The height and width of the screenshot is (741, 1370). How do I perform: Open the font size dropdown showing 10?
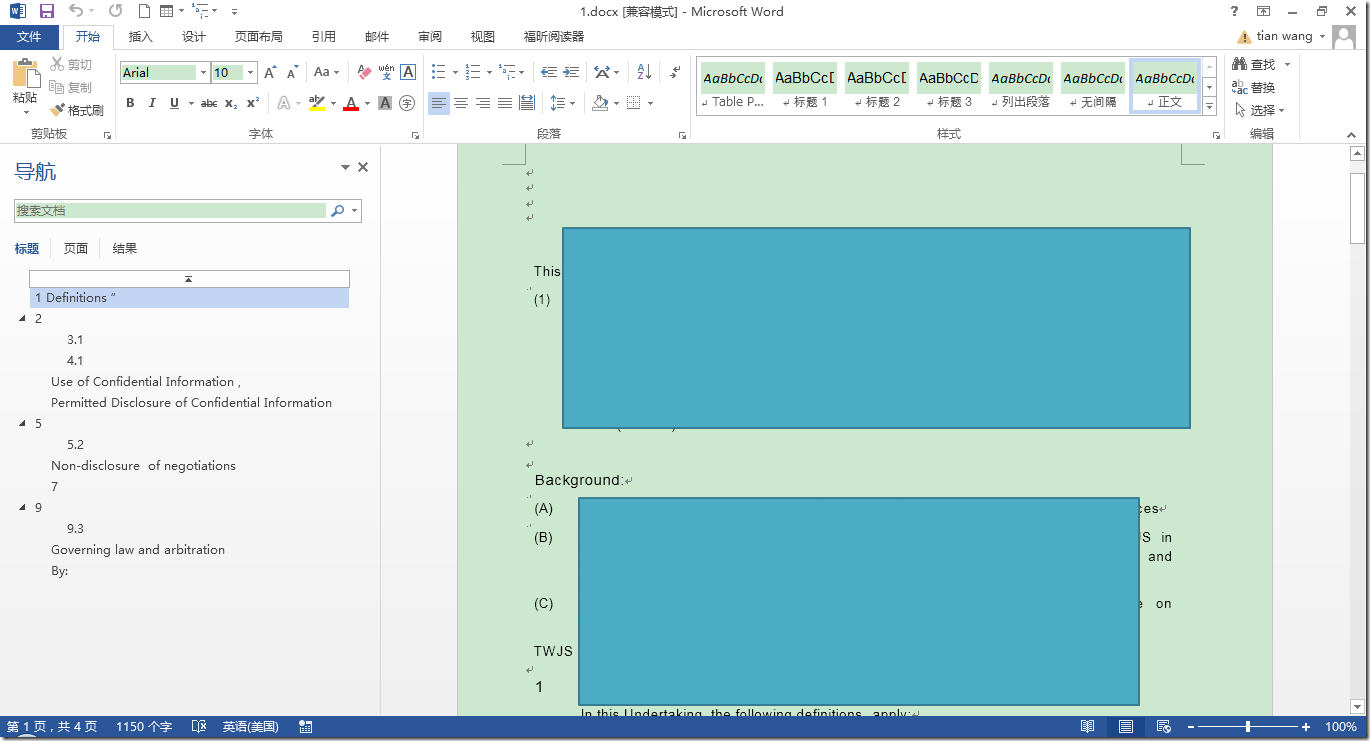coord(250,72)
